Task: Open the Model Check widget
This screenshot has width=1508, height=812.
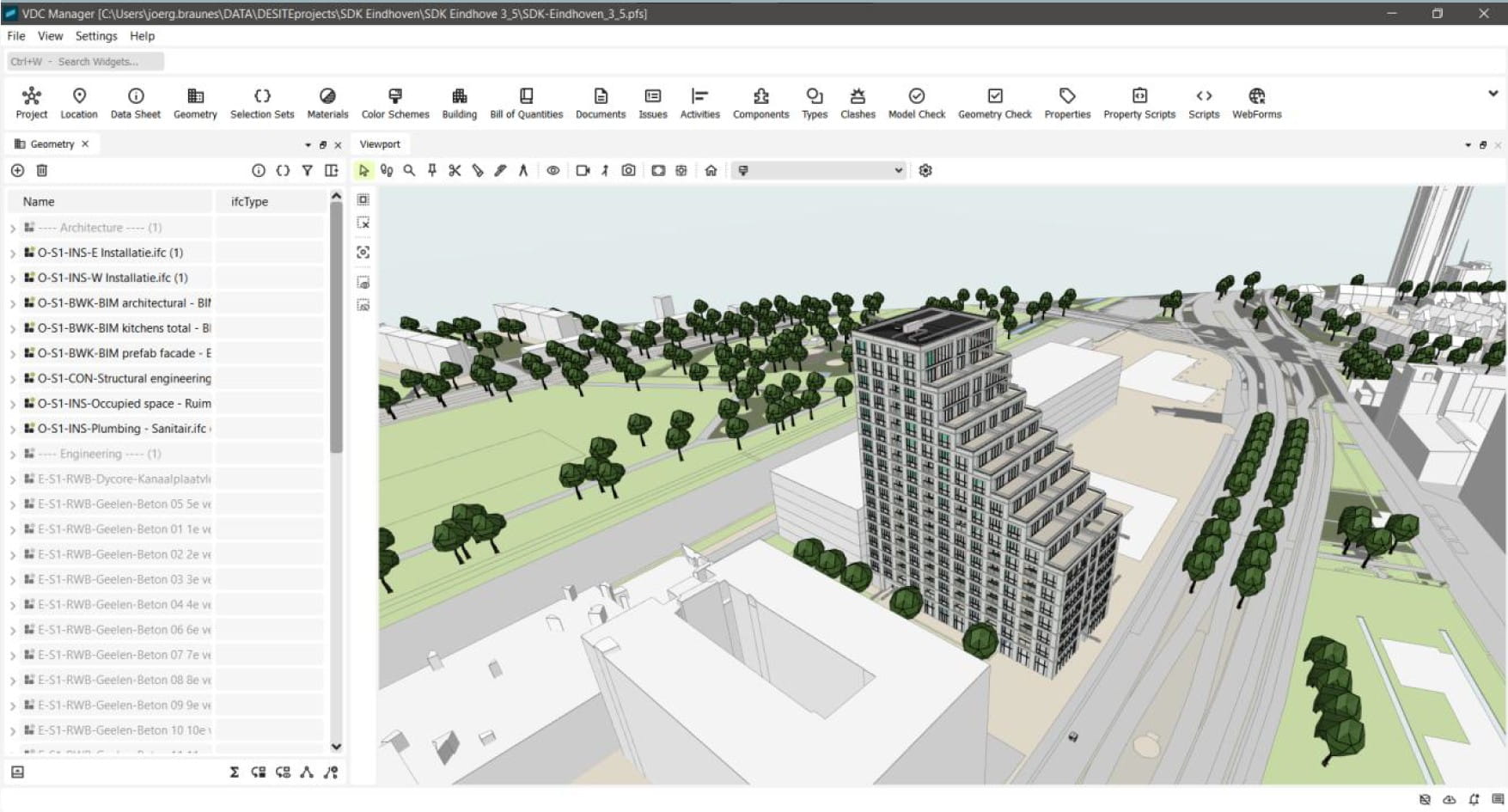Action: (x=916, y=103)
